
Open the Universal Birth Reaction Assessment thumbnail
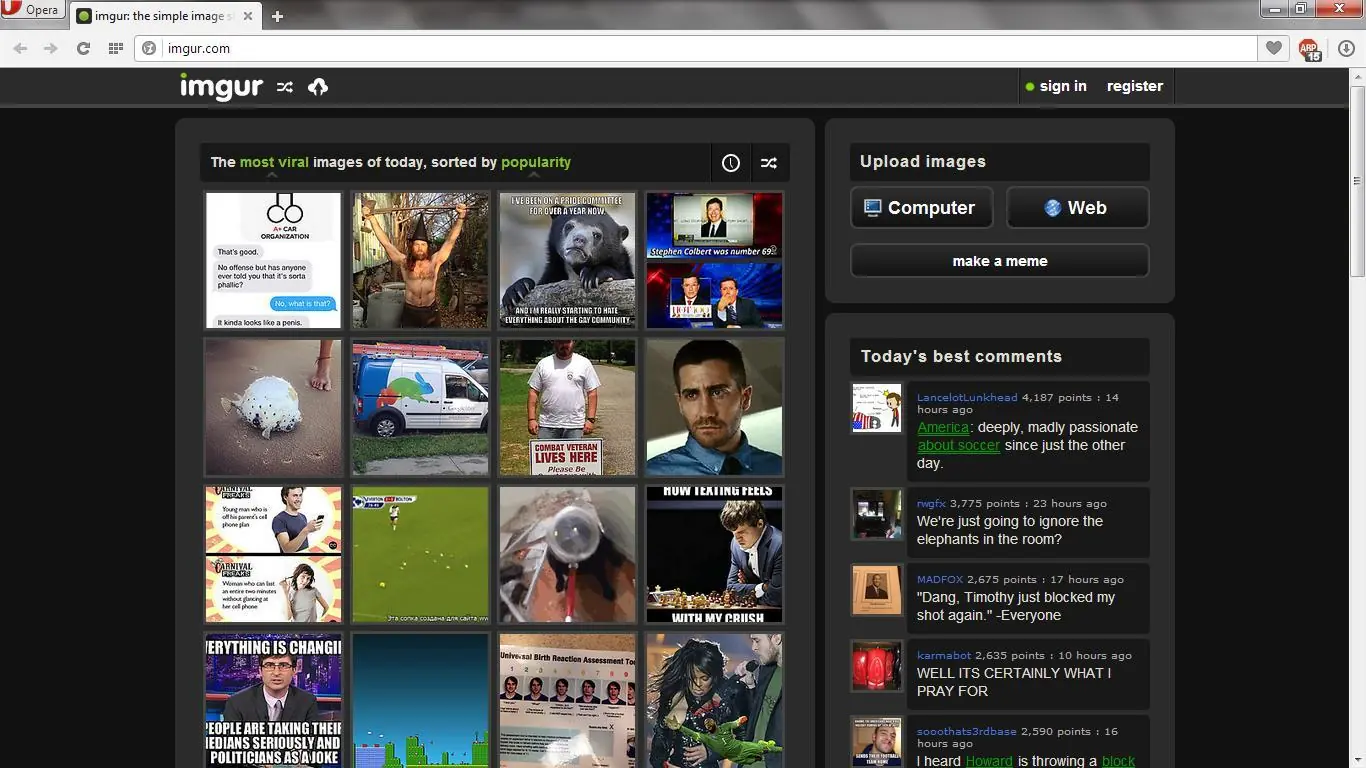coord(567,701)
